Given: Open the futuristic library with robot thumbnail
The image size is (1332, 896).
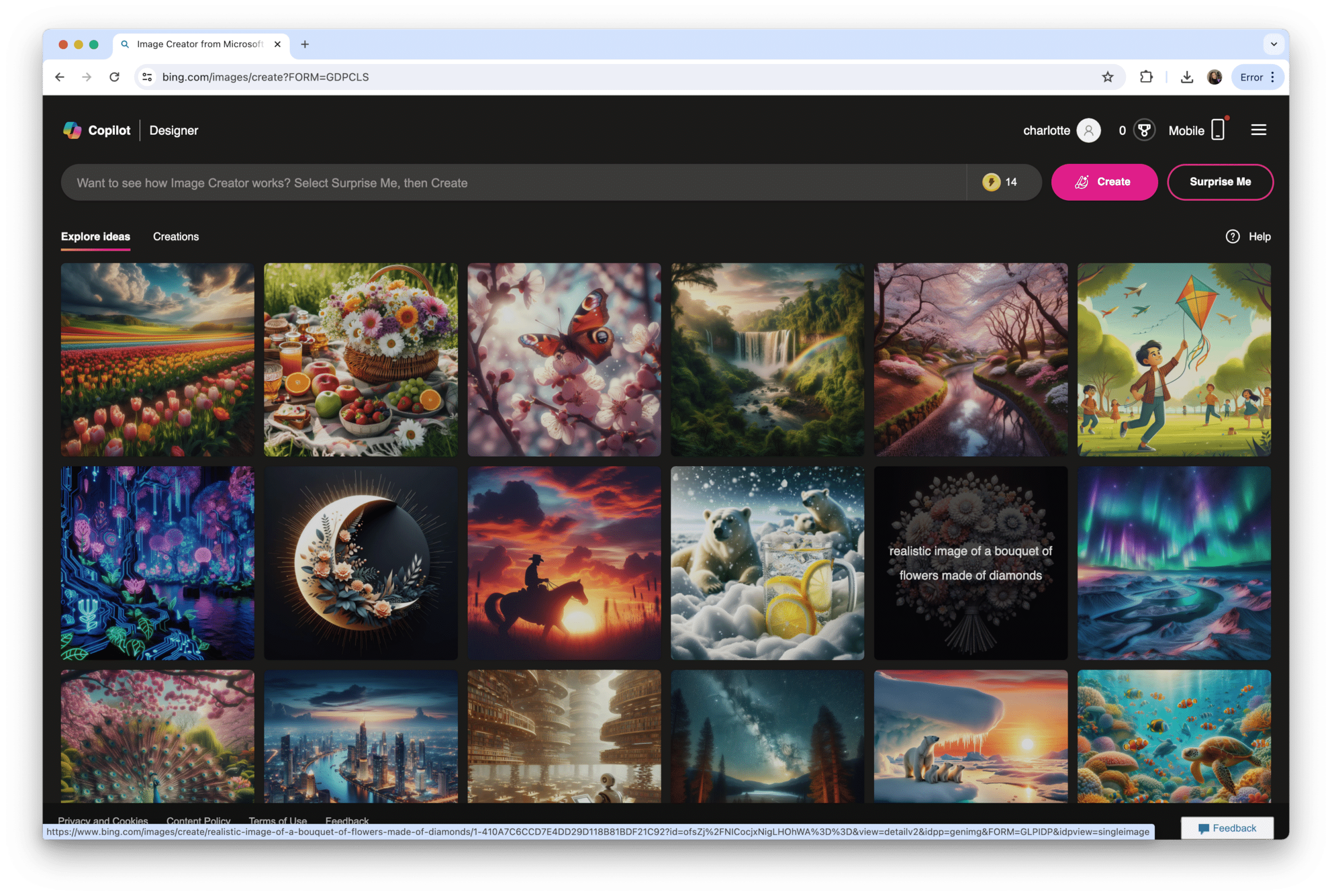Looking at the screenshot, I should click(x=564, y=737).
